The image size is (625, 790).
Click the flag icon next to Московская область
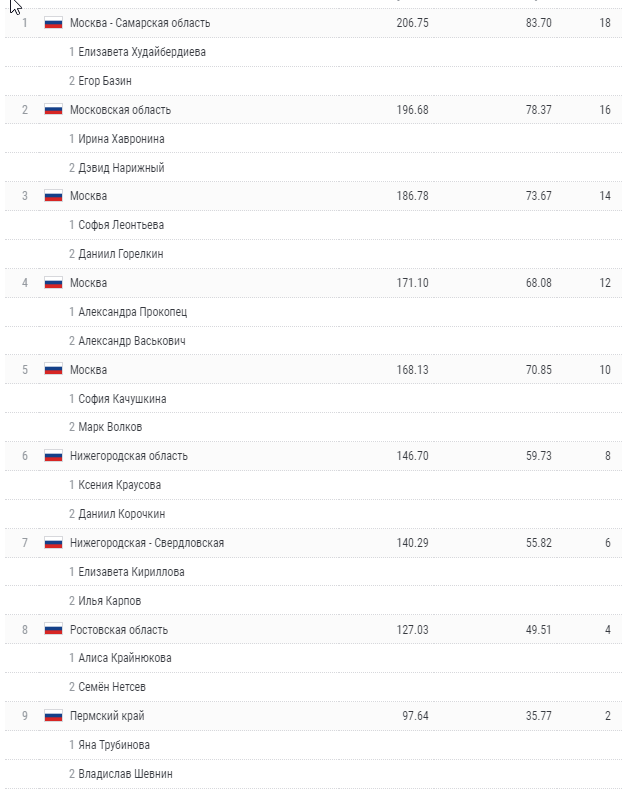pos(54,109)
